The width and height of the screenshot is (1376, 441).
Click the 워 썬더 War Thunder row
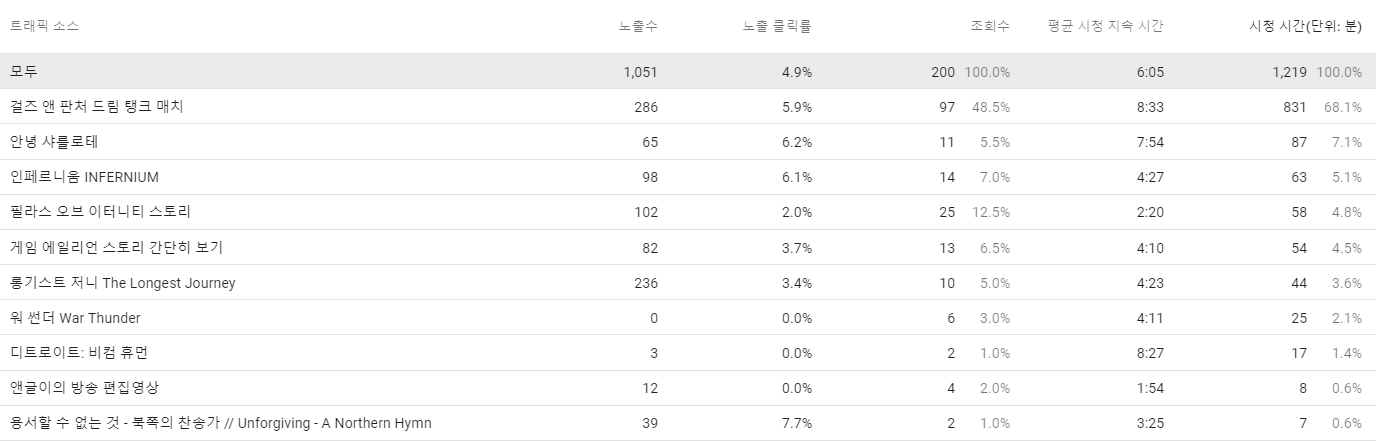tap(75, 318)
